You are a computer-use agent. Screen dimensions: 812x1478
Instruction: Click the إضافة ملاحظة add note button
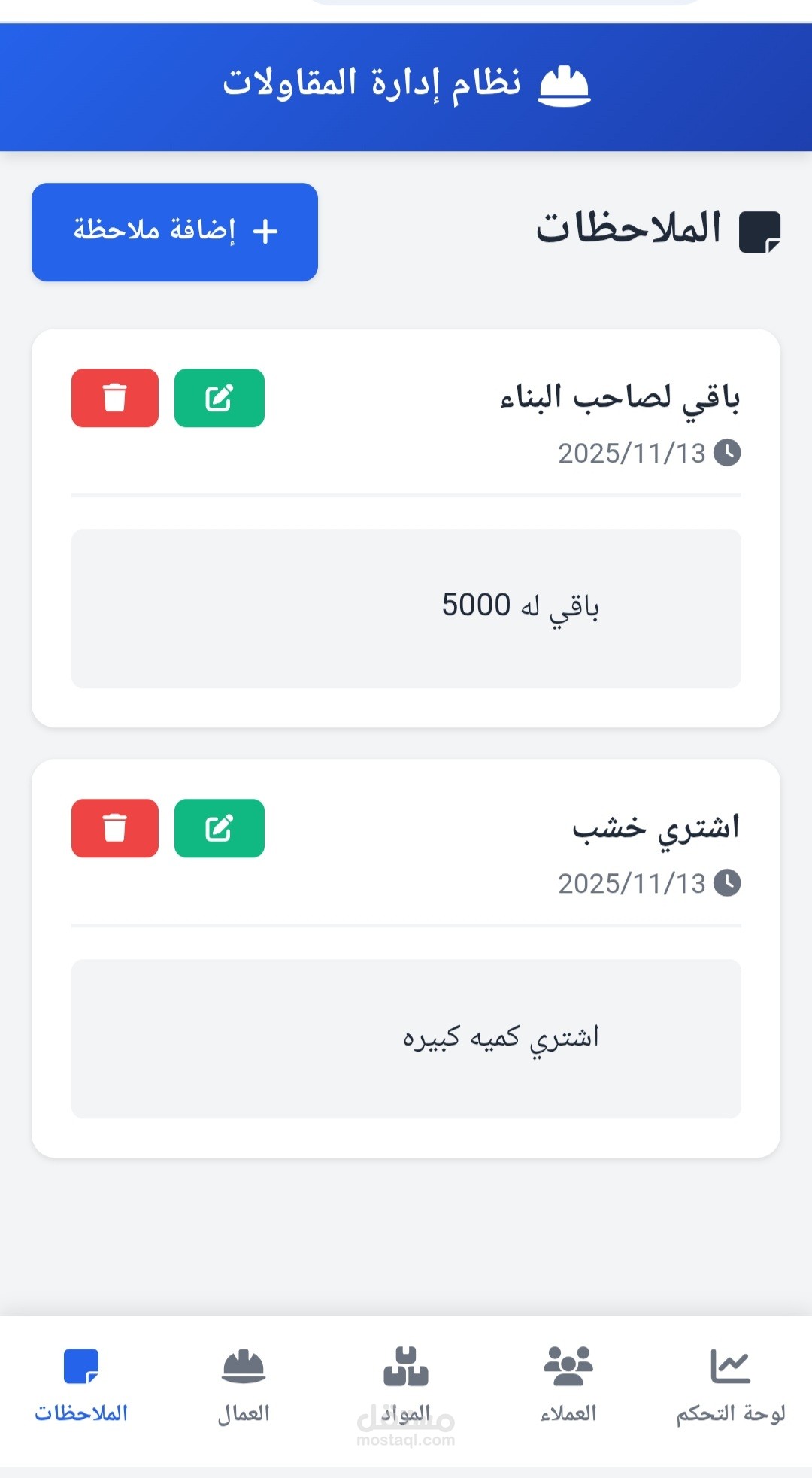coord(174,232)
